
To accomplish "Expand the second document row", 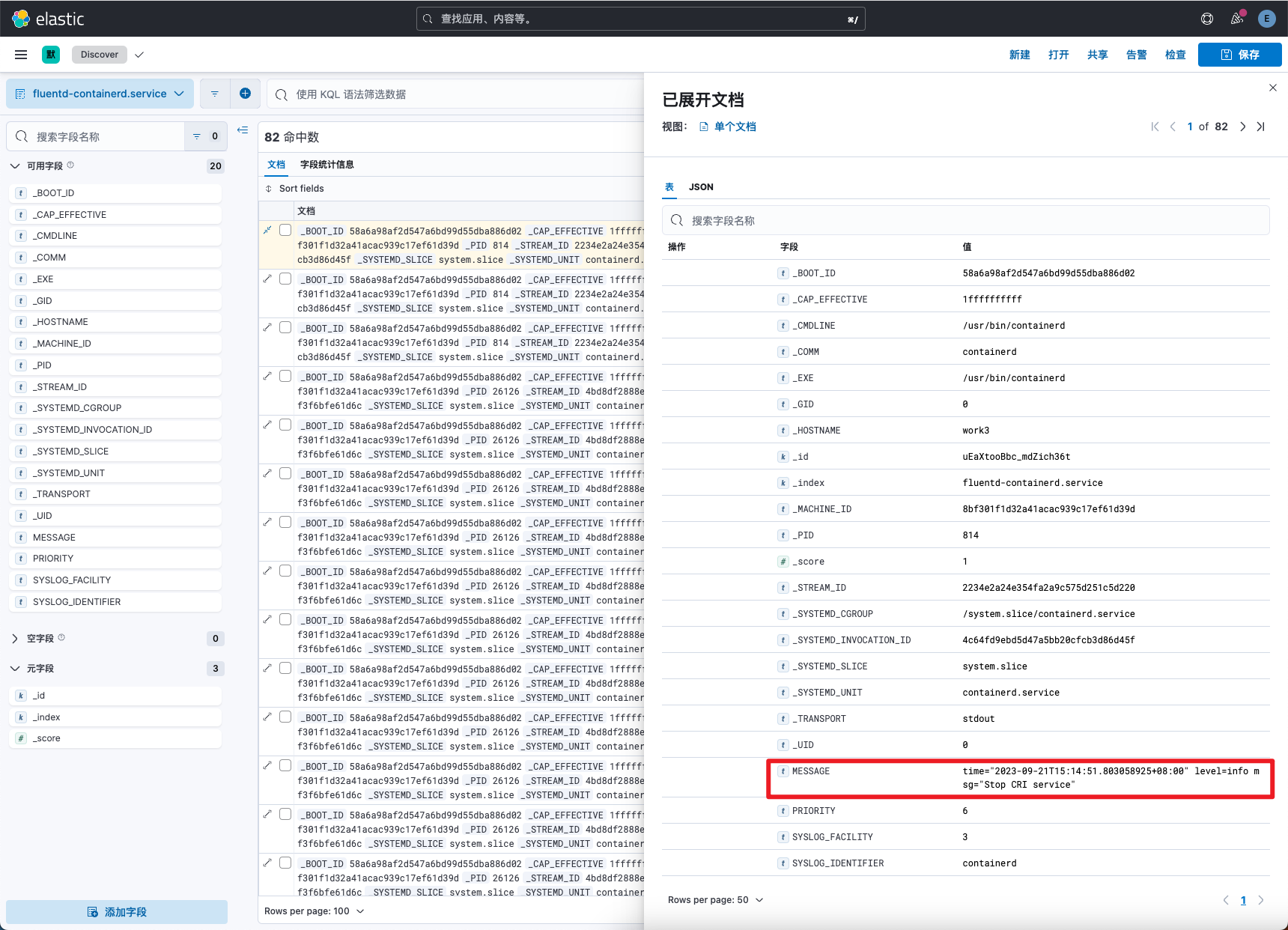I will pos(267,279).
